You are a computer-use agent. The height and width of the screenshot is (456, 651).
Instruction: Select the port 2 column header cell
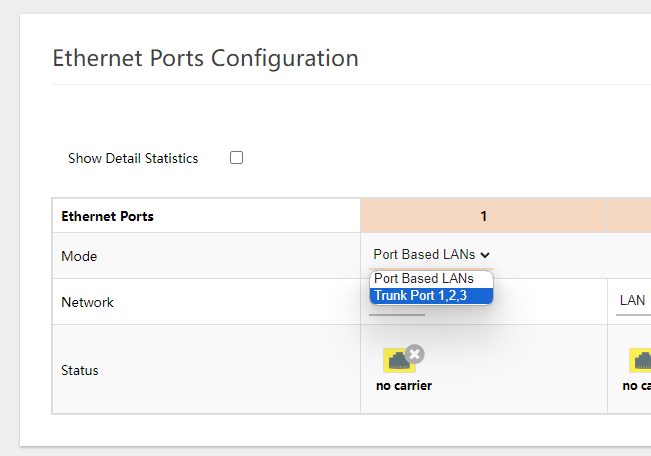tap(630, 216)
